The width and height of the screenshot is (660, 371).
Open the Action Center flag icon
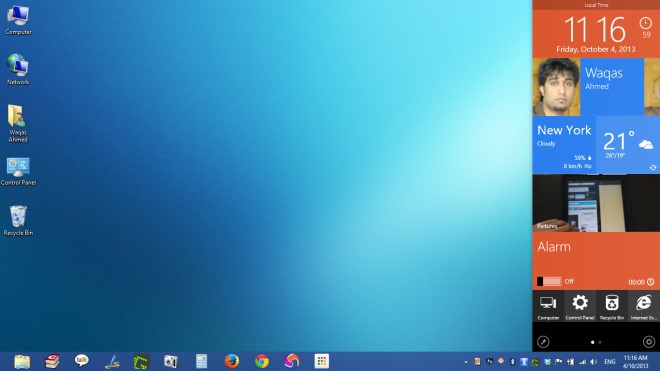click(x=559, y=362)
